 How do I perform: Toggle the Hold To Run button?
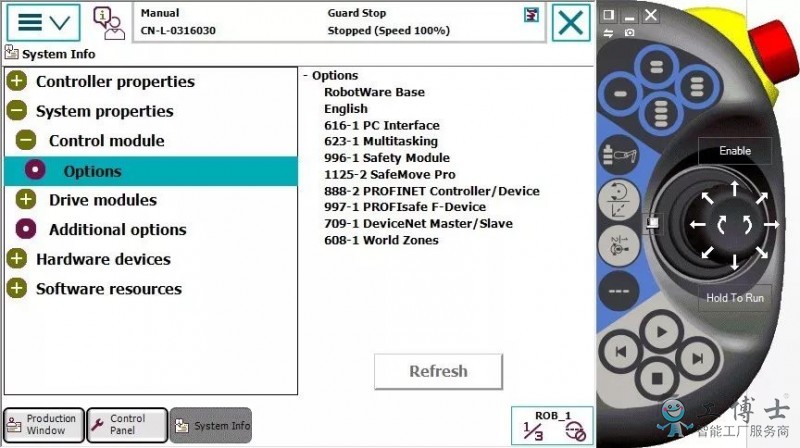tap(735, 297)
